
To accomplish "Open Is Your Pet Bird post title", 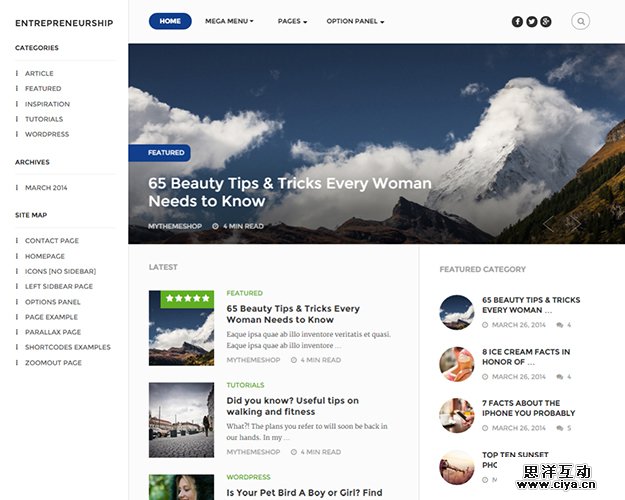I will click(305, 493).
